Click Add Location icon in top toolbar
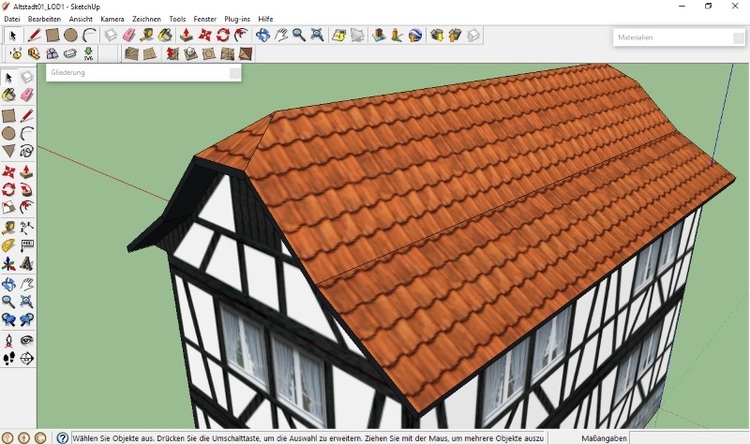 [x=339, y=35]
